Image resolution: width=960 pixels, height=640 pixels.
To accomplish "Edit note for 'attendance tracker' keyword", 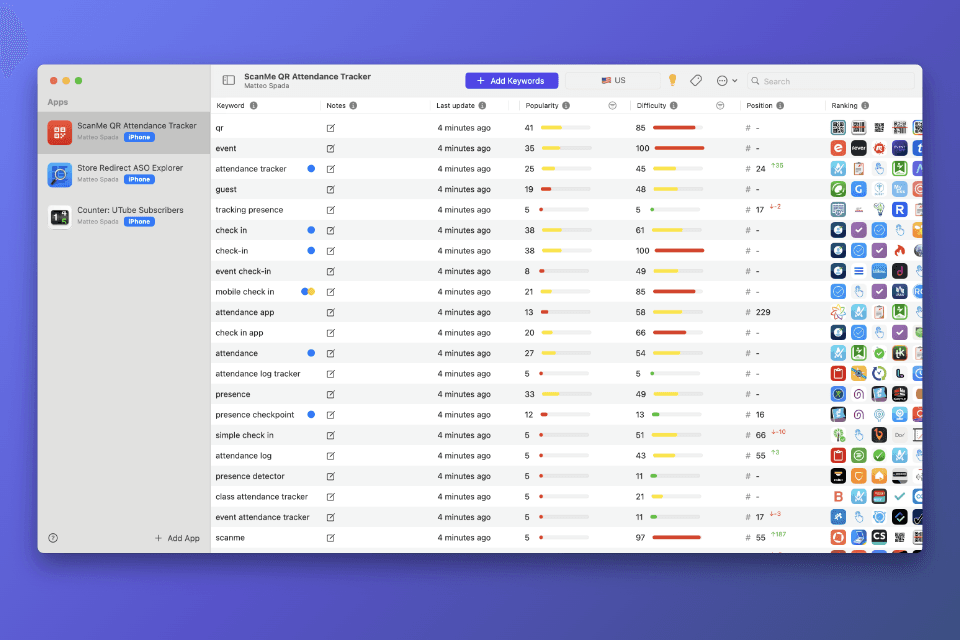I will click(x=331, y=169).
